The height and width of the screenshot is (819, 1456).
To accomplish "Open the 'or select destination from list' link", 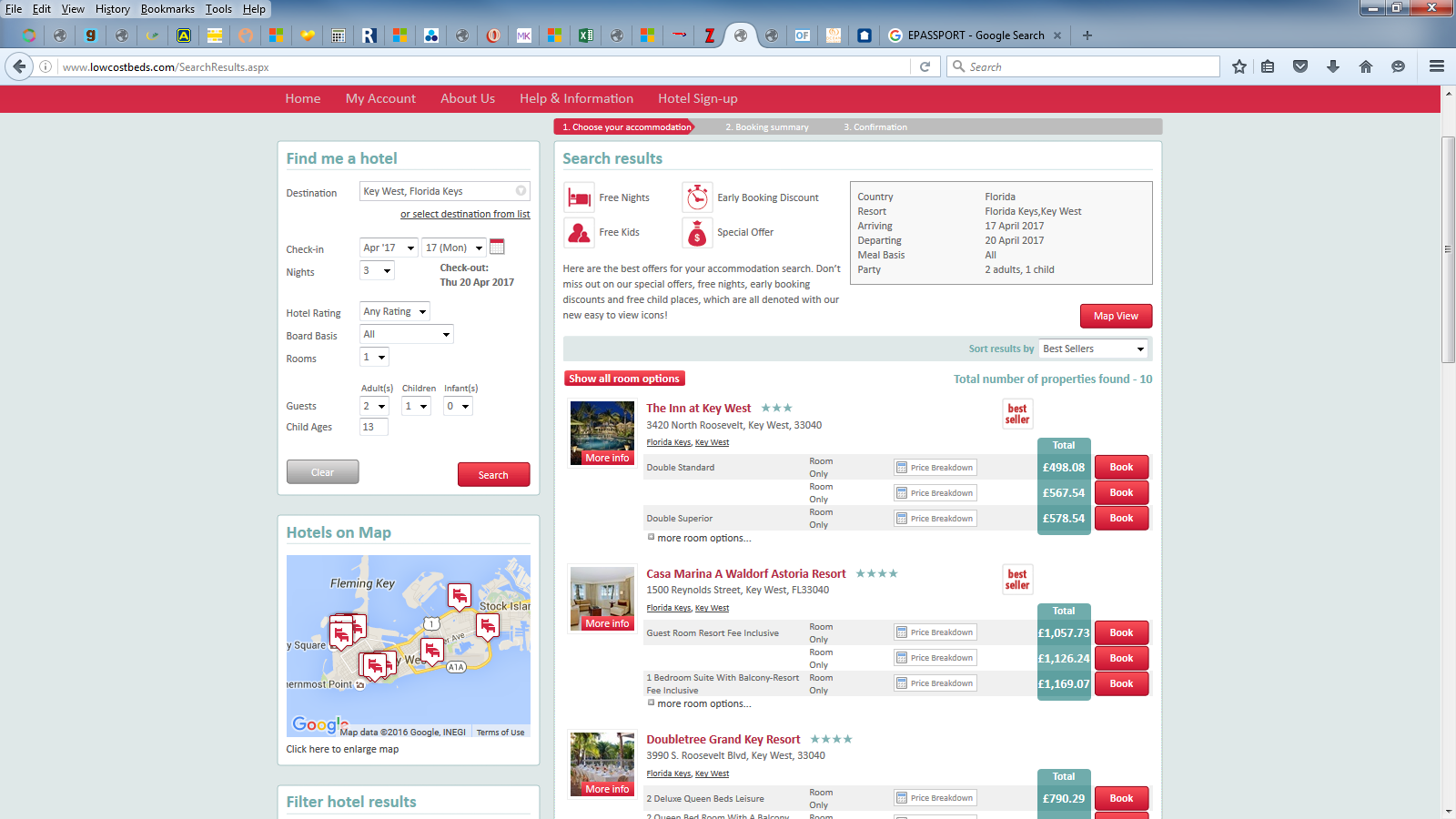I will click(465, 214).
